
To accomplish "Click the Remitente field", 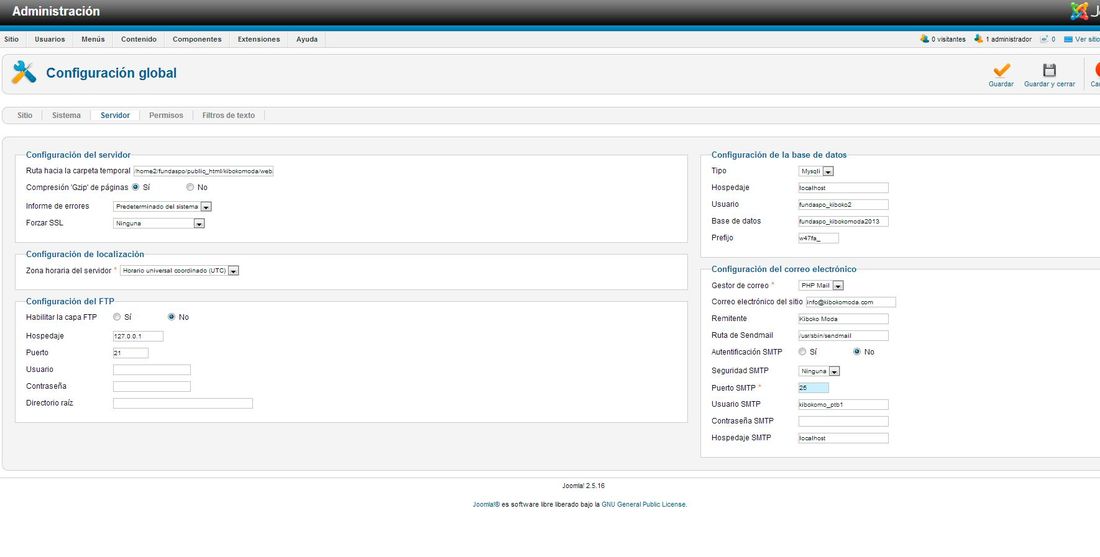I will [843, 319].
